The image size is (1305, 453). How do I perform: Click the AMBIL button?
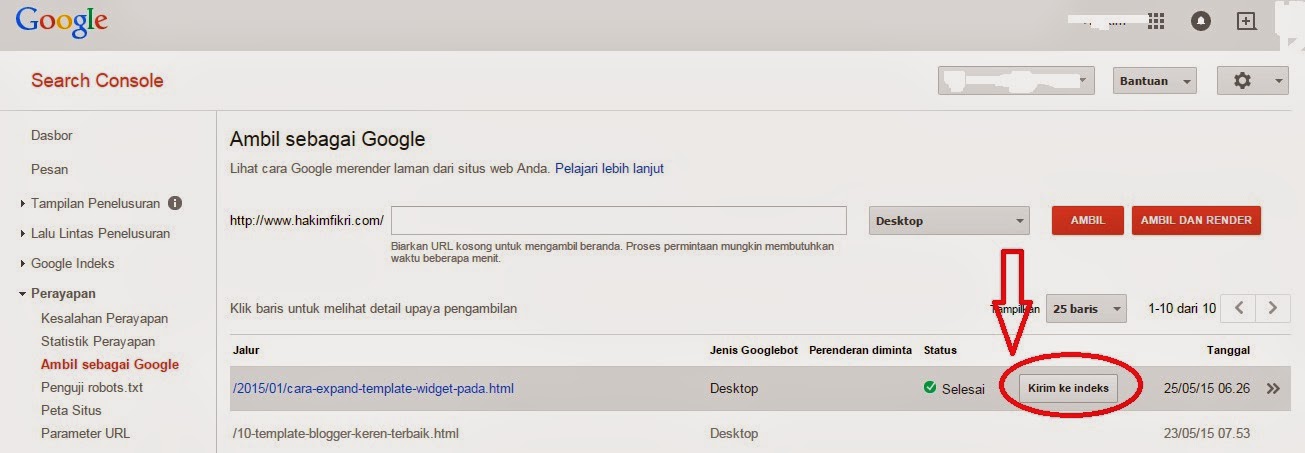coord(1088,221)
